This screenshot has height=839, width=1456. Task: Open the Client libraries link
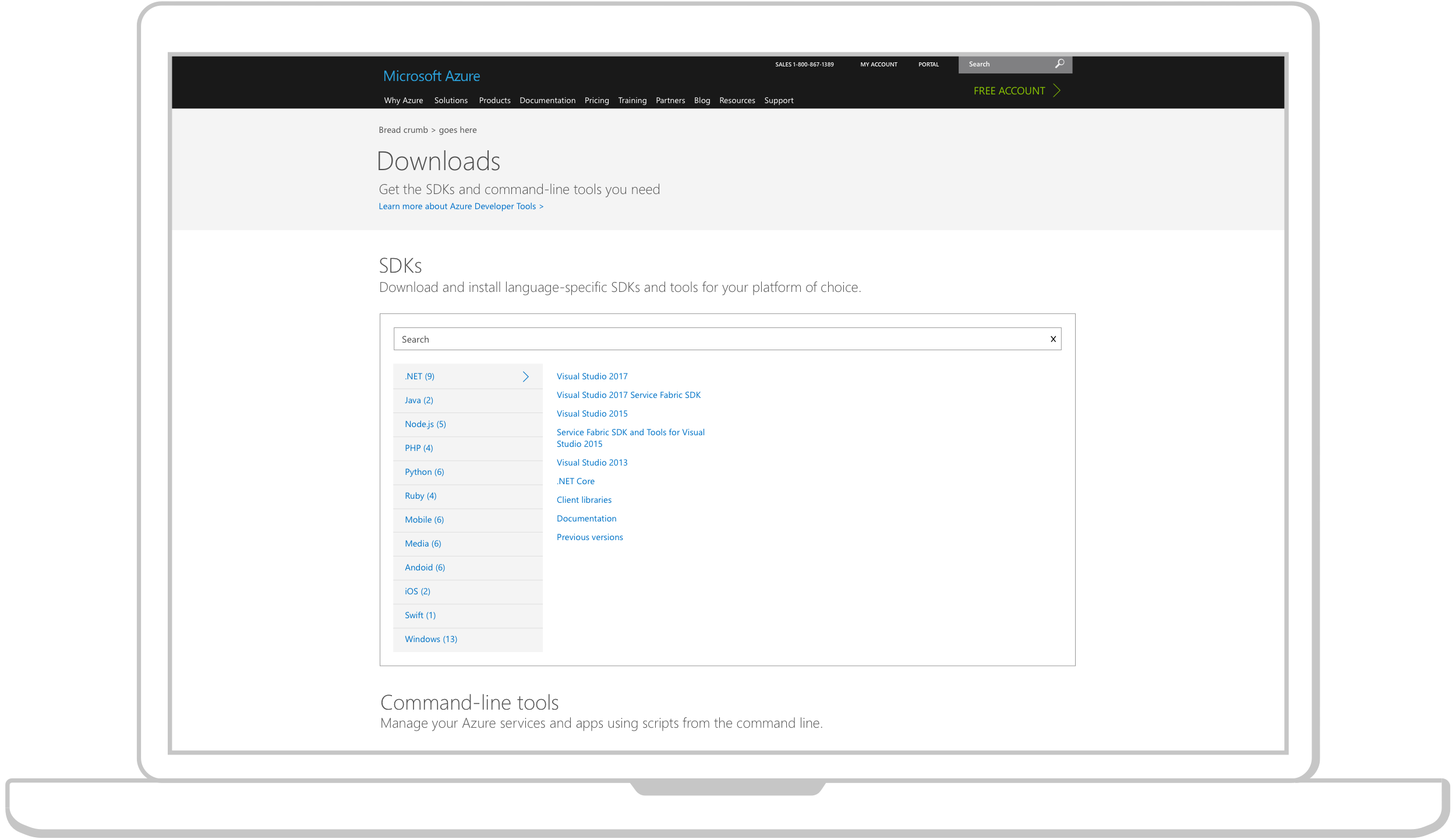584,500
